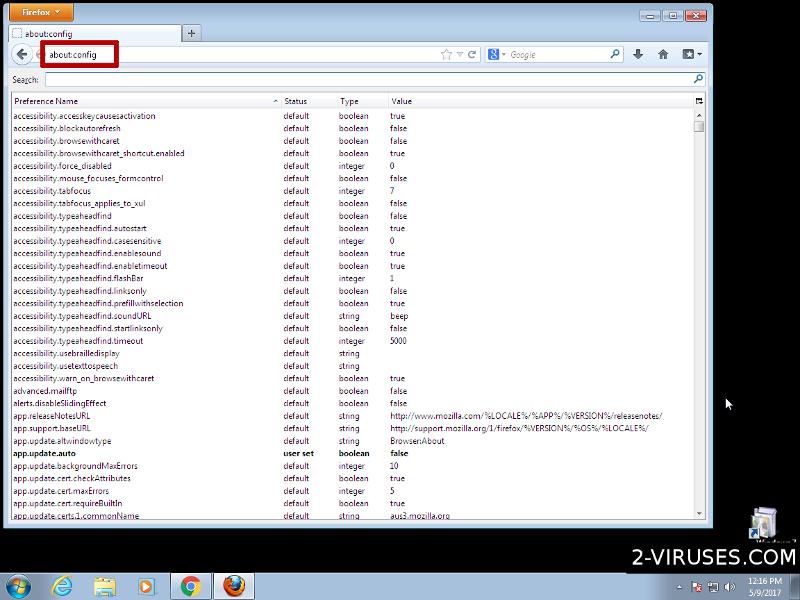The image size is (800, 600).
Task: Open a new tab with plus button
Action: tap(191, 33)
